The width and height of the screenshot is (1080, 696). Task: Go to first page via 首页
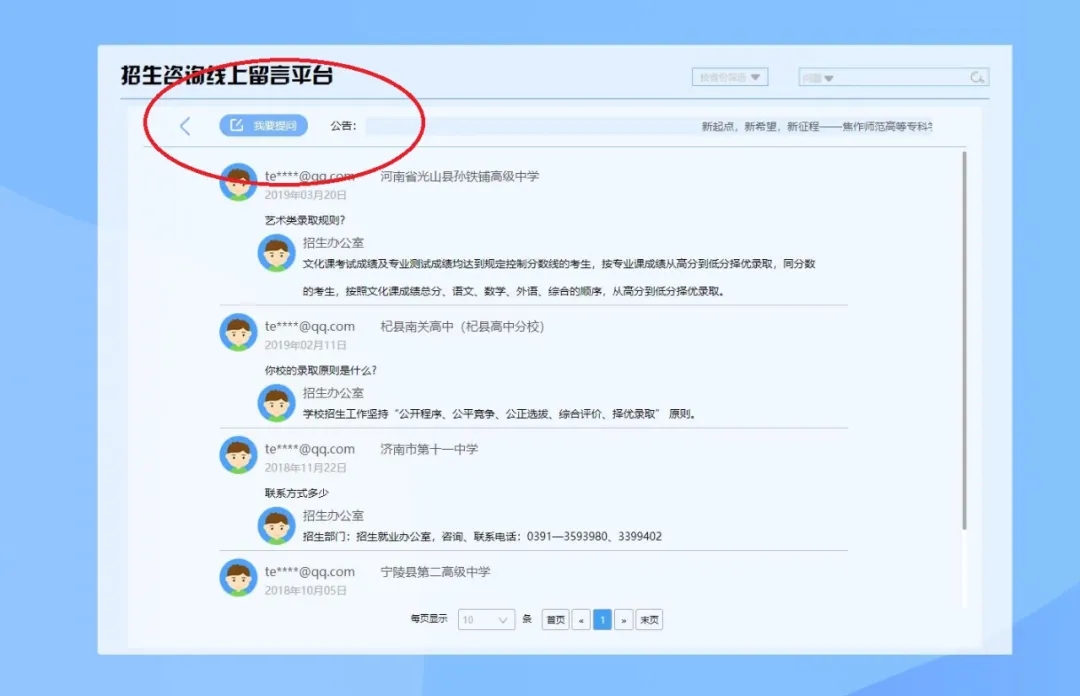[x=555, y=620]
